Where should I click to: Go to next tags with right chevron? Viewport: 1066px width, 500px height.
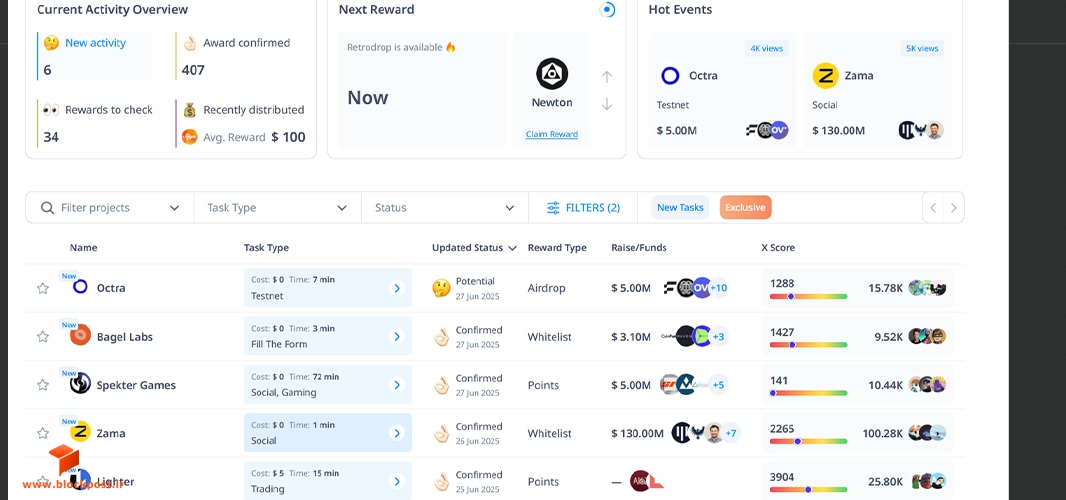click(x=953, y=207)
